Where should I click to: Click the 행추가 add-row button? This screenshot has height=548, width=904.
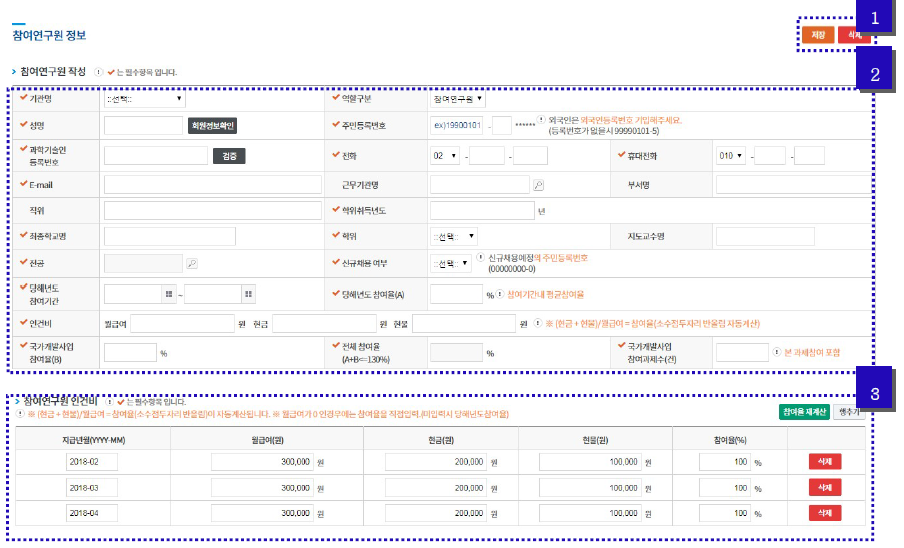(x=849, y=412)
